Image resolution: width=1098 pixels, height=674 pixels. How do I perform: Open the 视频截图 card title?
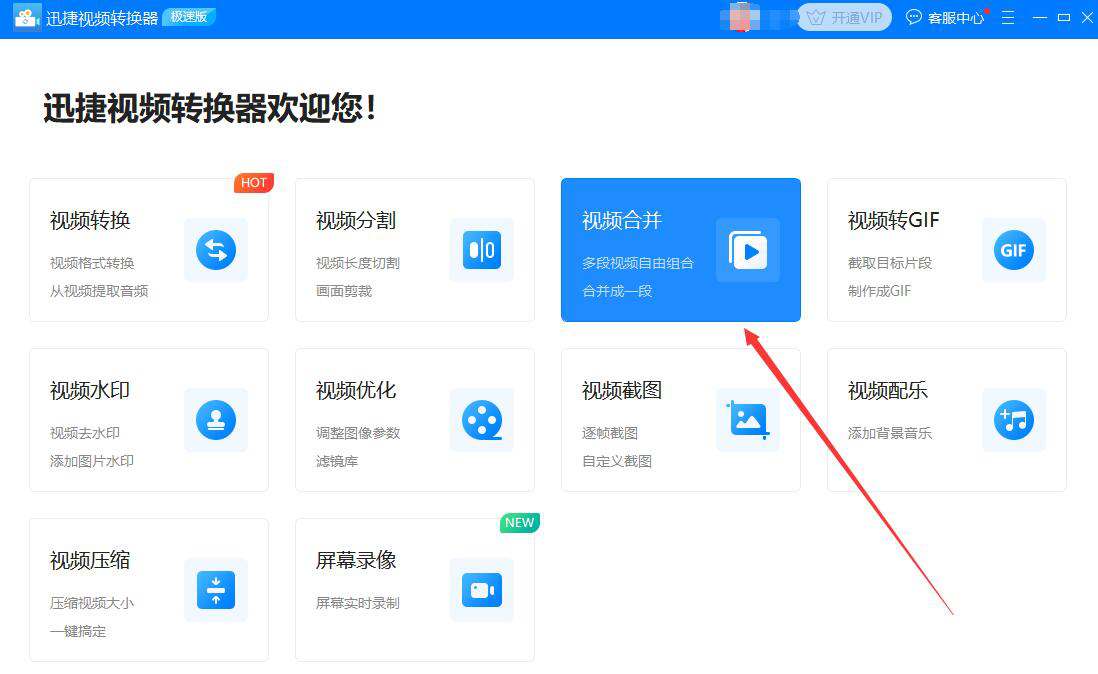tap(622, 391)
